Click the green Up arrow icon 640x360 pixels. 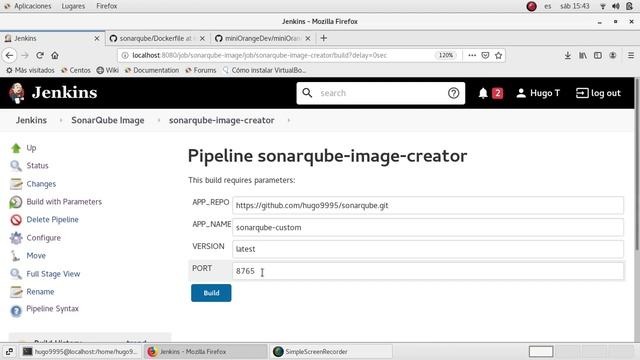(16, 148)
